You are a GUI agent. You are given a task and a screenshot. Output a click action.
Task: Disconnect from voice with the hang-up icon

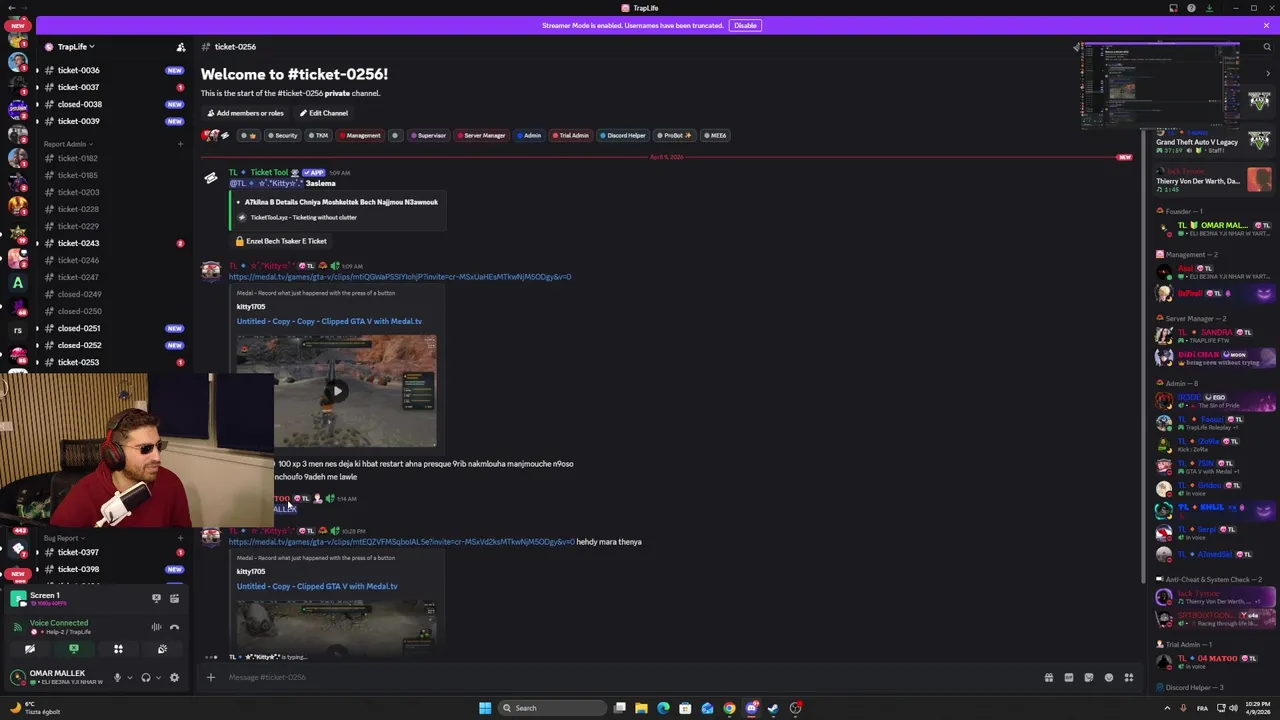[x=174, y=627]
